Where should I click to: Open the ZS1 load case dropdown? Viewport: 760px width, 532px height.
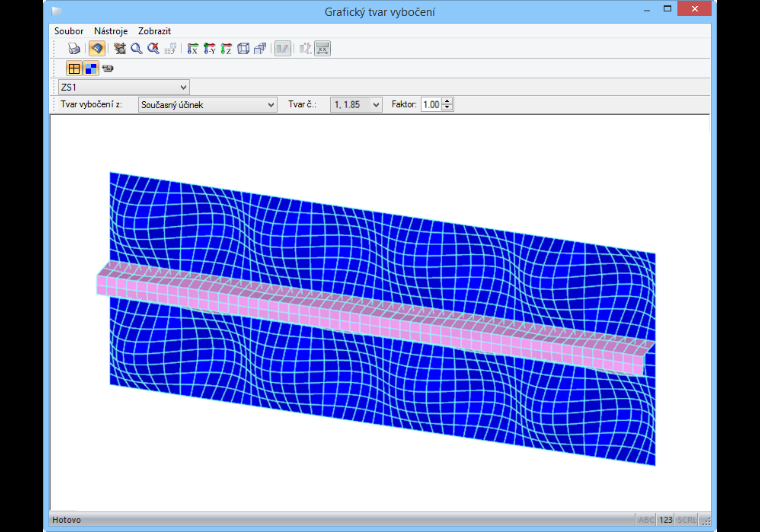(x=124, y=87)
